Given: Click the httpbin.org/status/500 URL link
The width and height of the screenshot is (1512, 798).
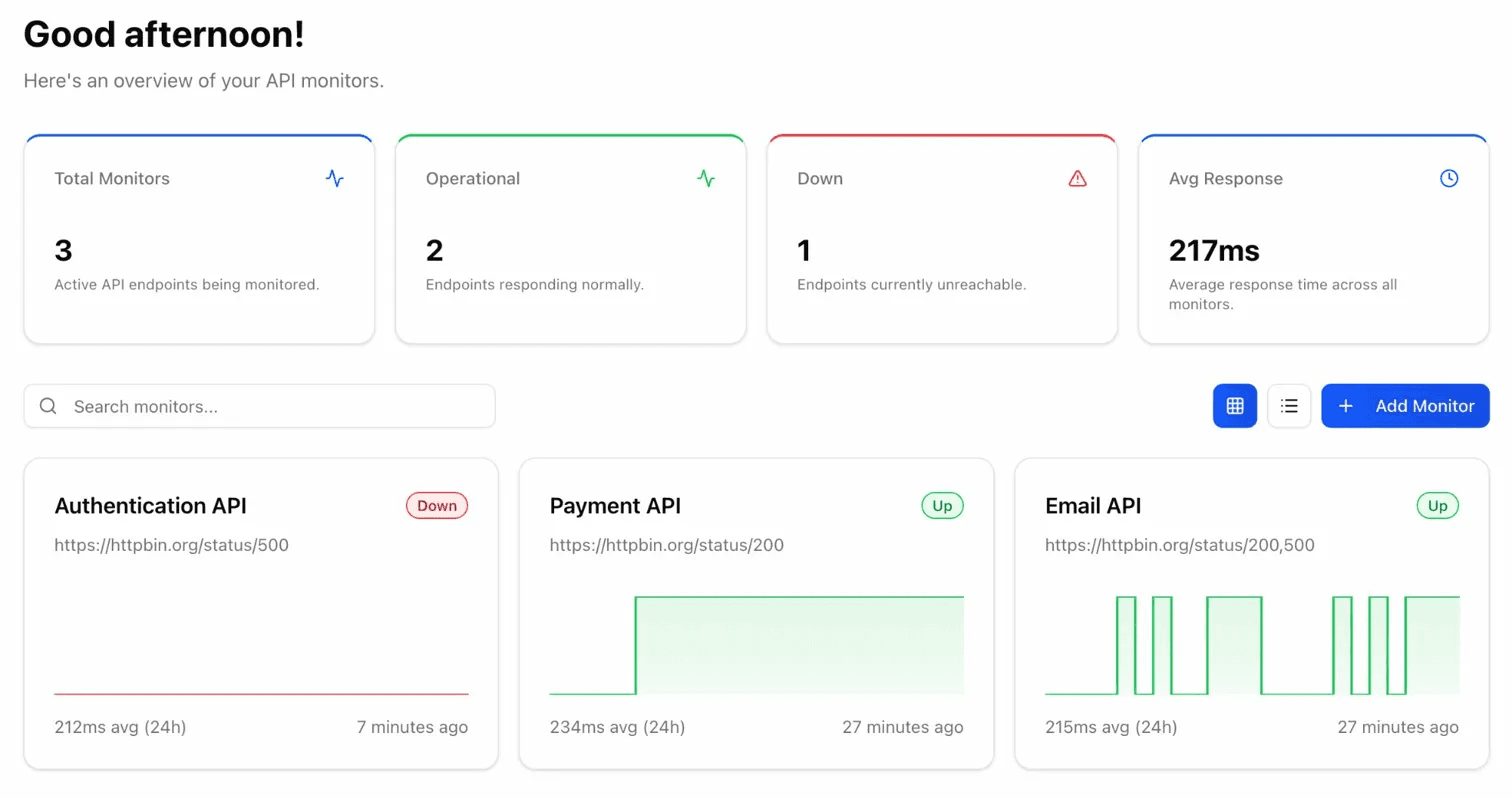Looking at the screenshot, I should [x=172, y=545].
